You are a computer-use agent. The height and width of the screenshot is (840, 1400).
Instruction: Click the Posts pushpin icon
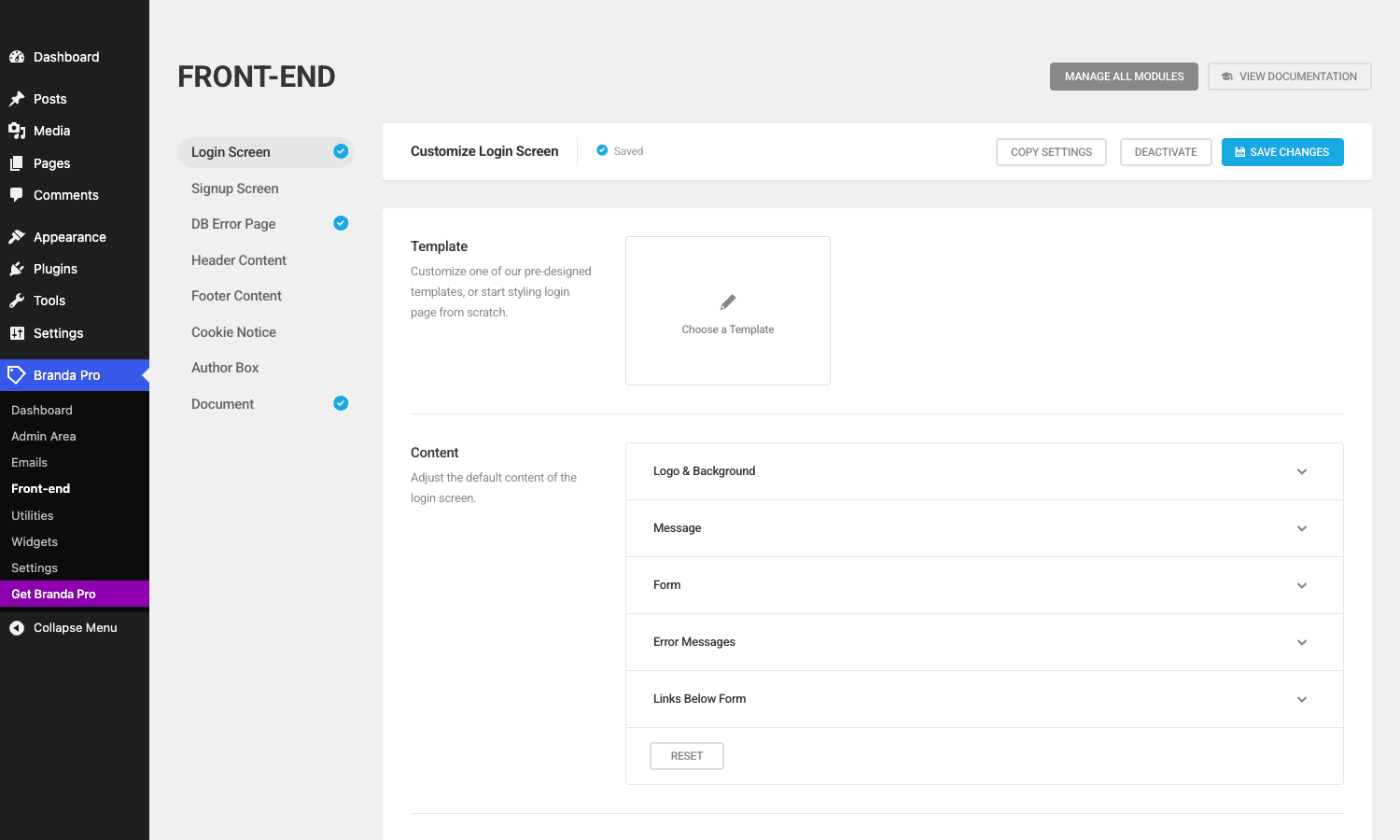17,99
